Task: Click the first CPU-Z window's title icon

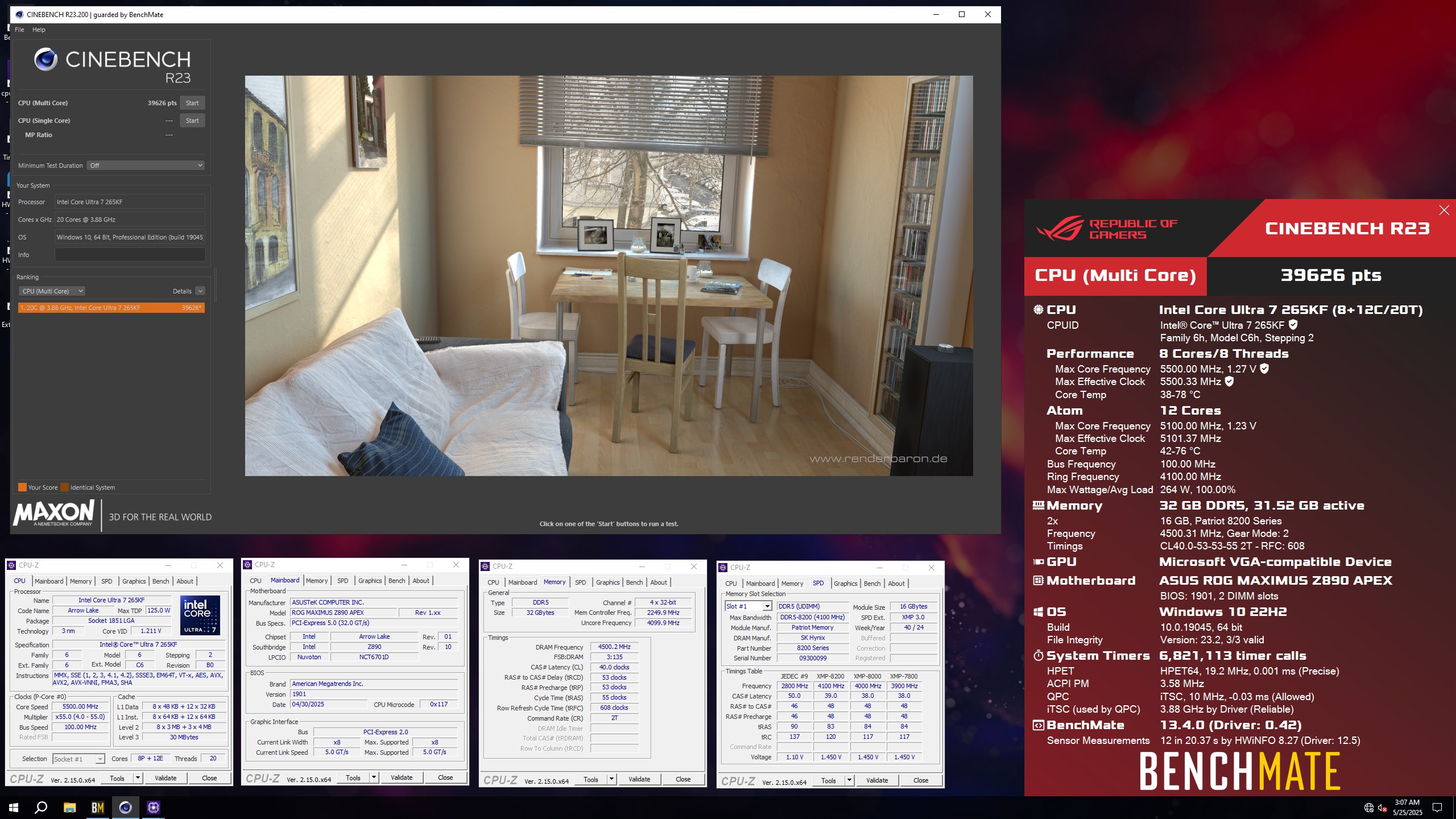Action: point(12,565)
